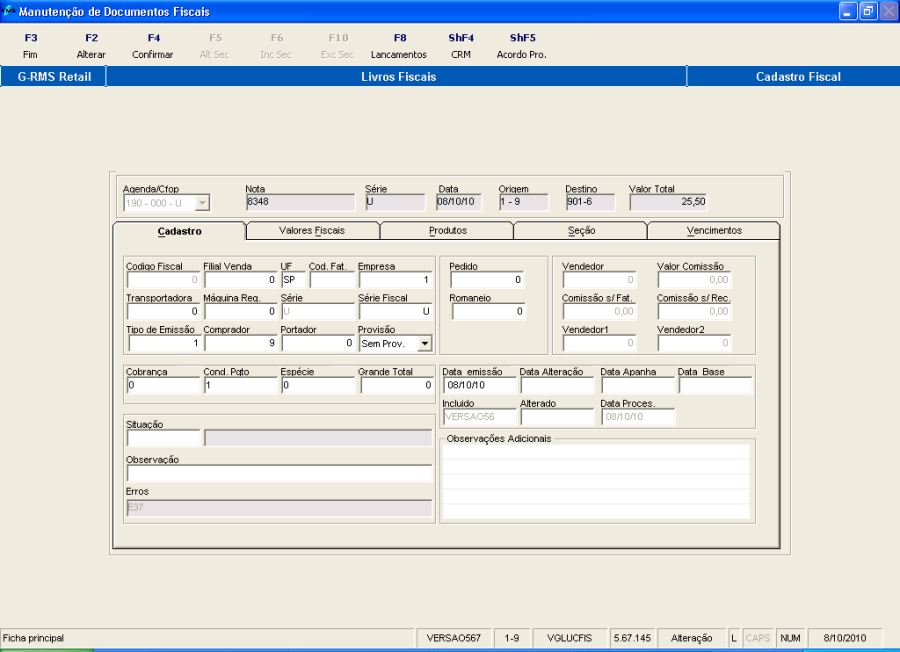Click the Comprador field
The height and width of the screenshot is (652, 900).
(240, 344)
